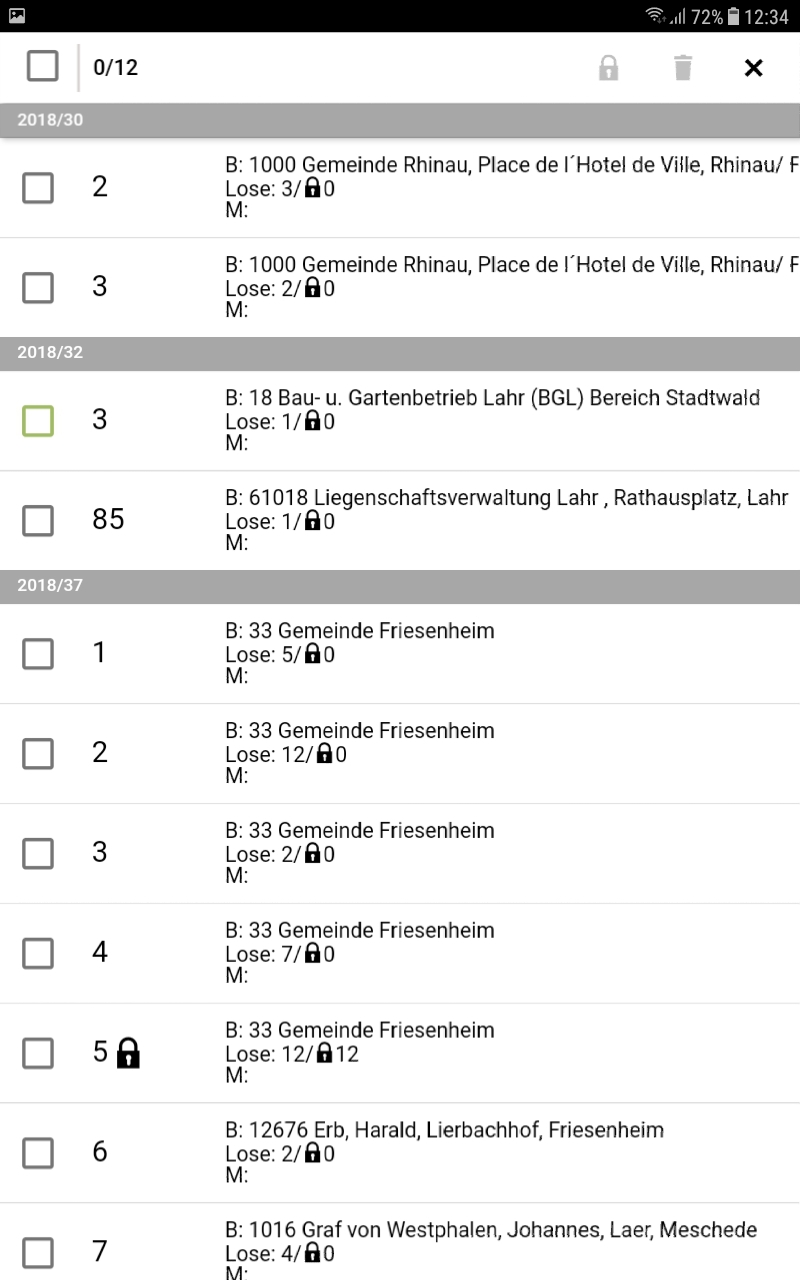Tap the image notification icon in status bar

click(16, 16)
